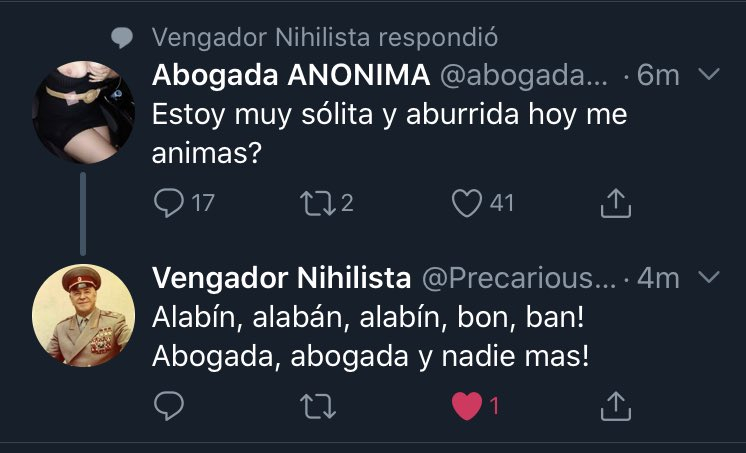Screen dimensions: 746x453
Task: Open options chevron on Abogada ANONIMA tweet
Action: click(x=708, y=75)
